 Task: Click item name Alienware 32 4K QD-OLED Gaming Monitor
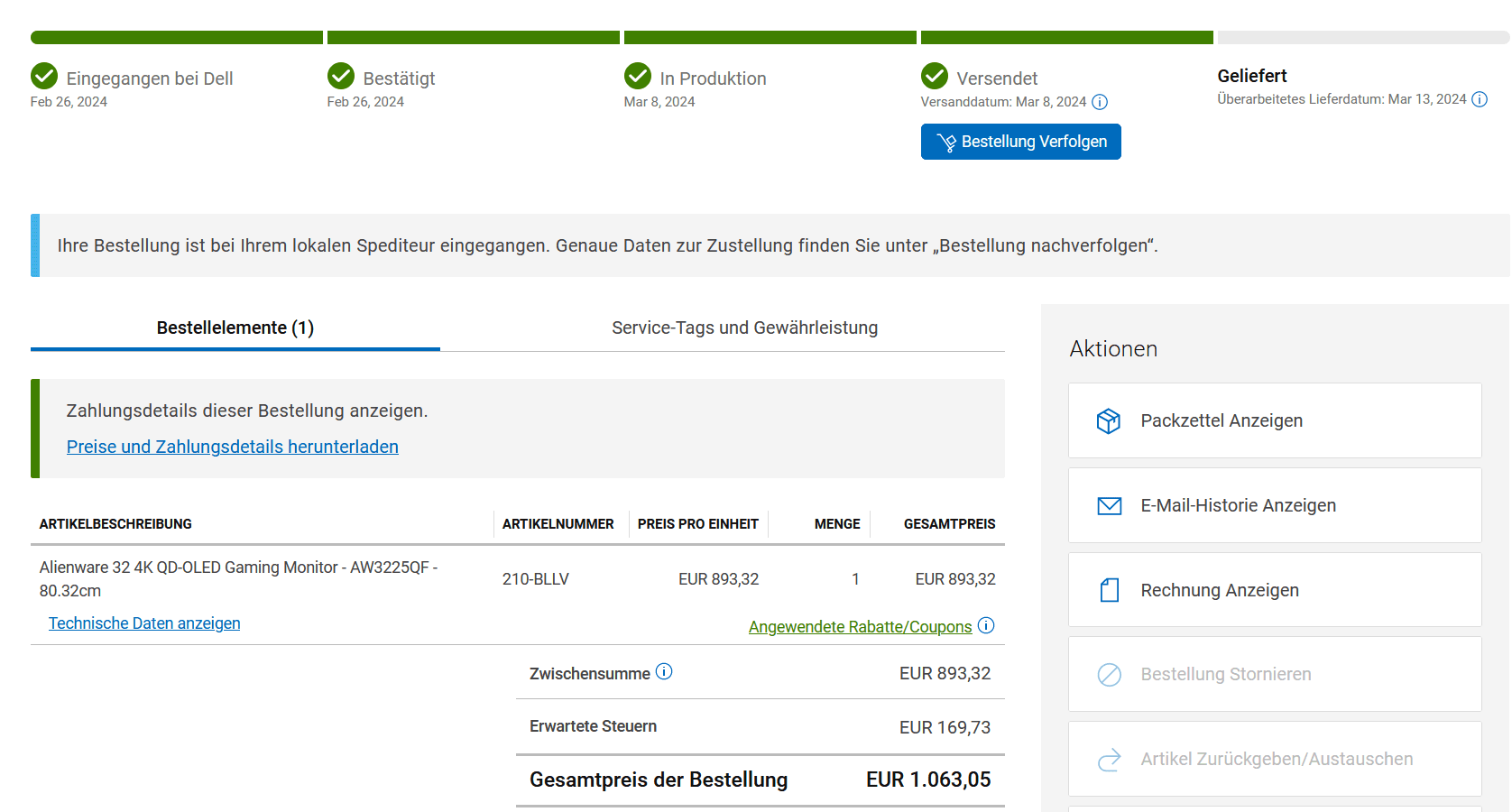(x=238, y=579)
